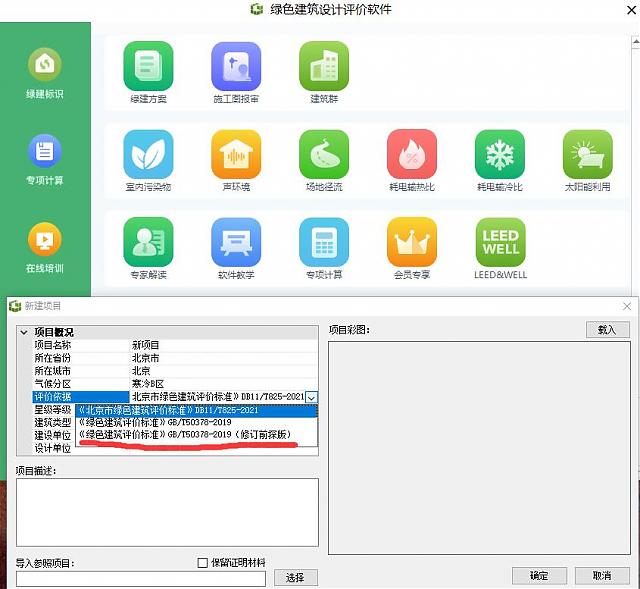Collapse the 项目概况 section
The image size is (640, 589).
[x=24, y=332]
